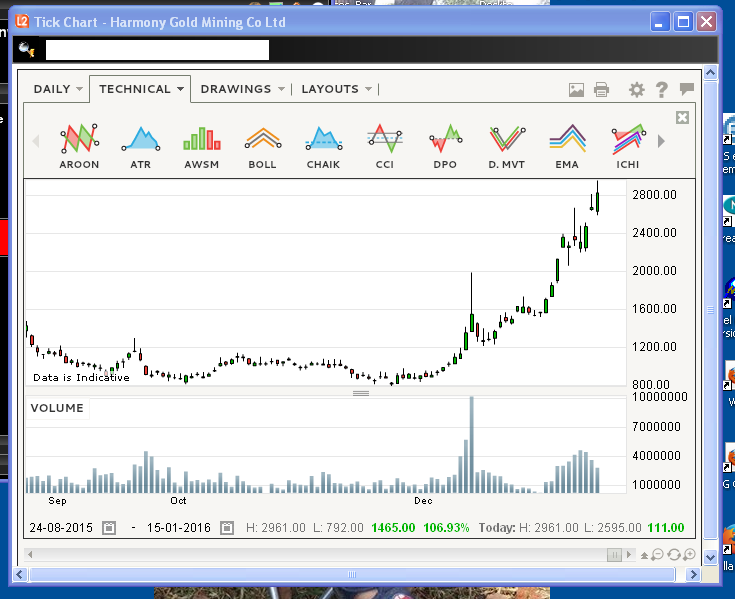This screenshot has width=735, height=599.
Task: Close the technical indicators panel
Action: (682, 117)
